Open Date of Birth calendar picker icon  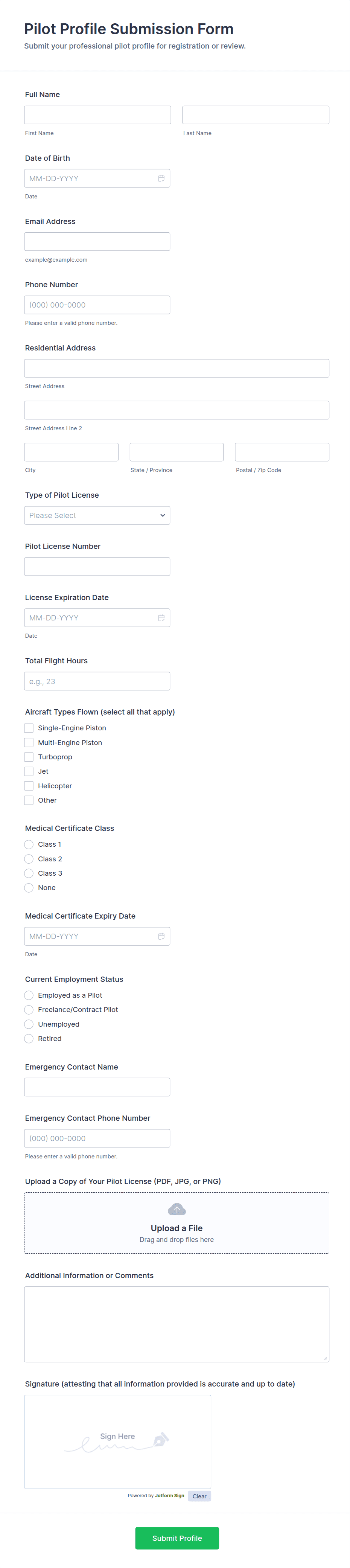[x=161, y=178]
